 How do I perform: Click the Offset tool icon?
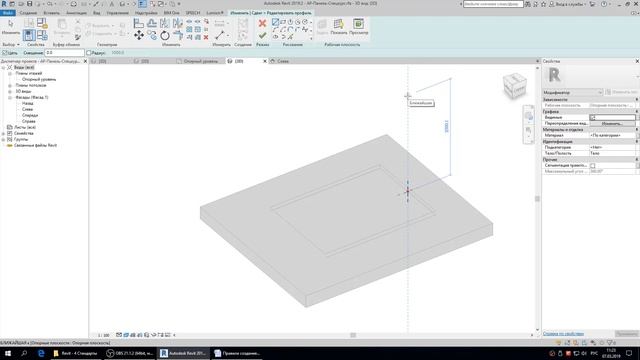[x=152, y=23]
